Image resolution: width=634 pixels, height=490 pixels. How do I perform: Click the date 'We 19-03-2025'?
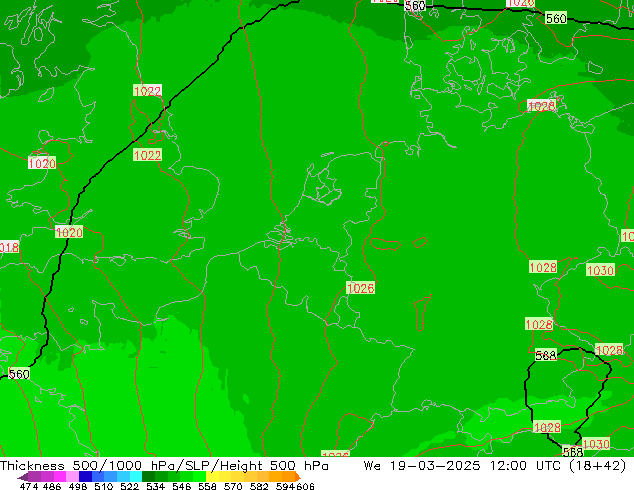[x=422, y=466]
